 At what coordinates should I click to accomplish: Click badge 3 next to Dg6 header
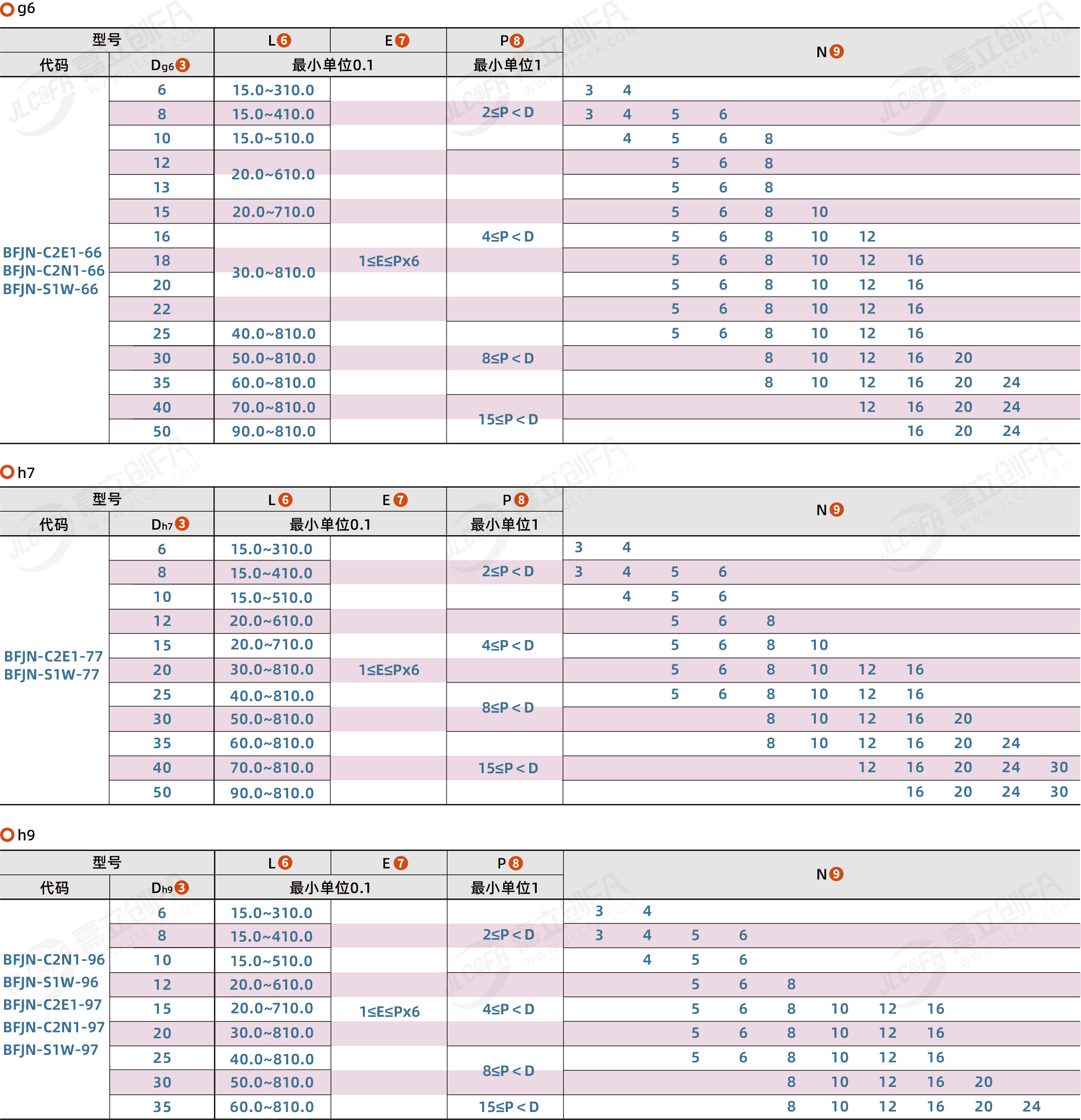[182, 65]
